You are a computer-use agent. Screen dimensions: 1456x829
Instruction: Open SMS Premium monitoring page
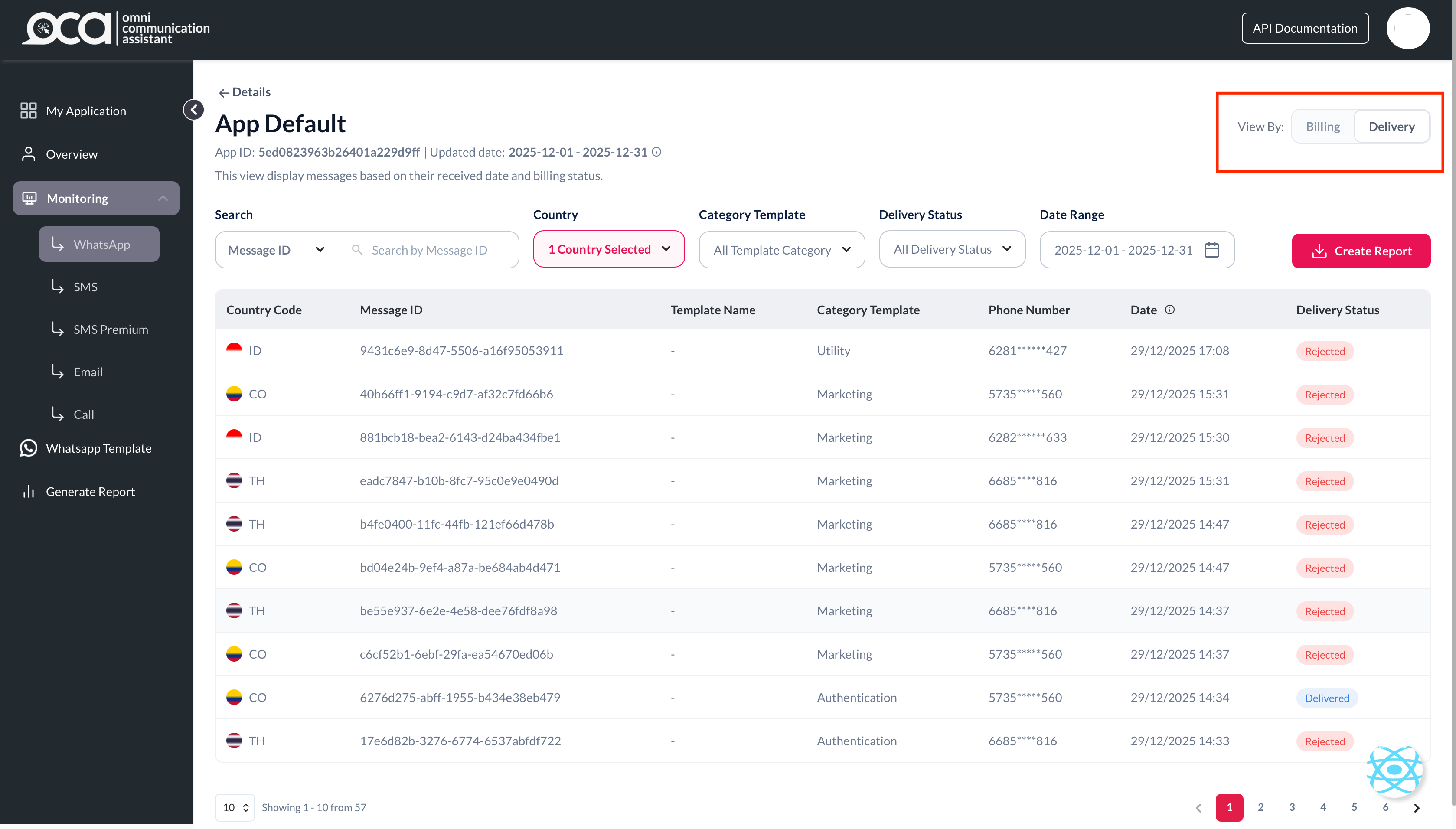pos(110,329)
